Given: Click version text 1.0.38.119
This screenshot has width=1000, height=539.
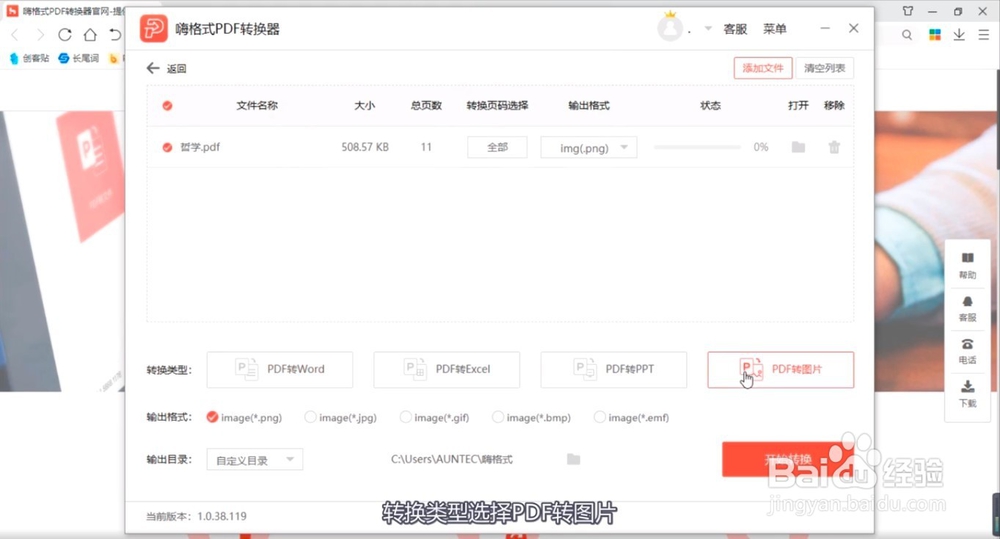Looking at the screenshot, I should pos(222,516).
